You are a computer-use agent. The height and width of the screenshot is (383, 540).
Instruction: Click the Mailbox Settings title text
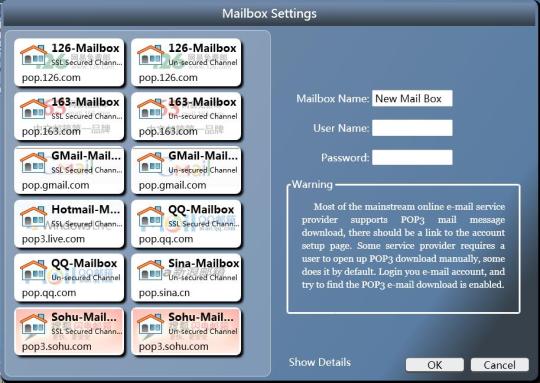(269, 14)
